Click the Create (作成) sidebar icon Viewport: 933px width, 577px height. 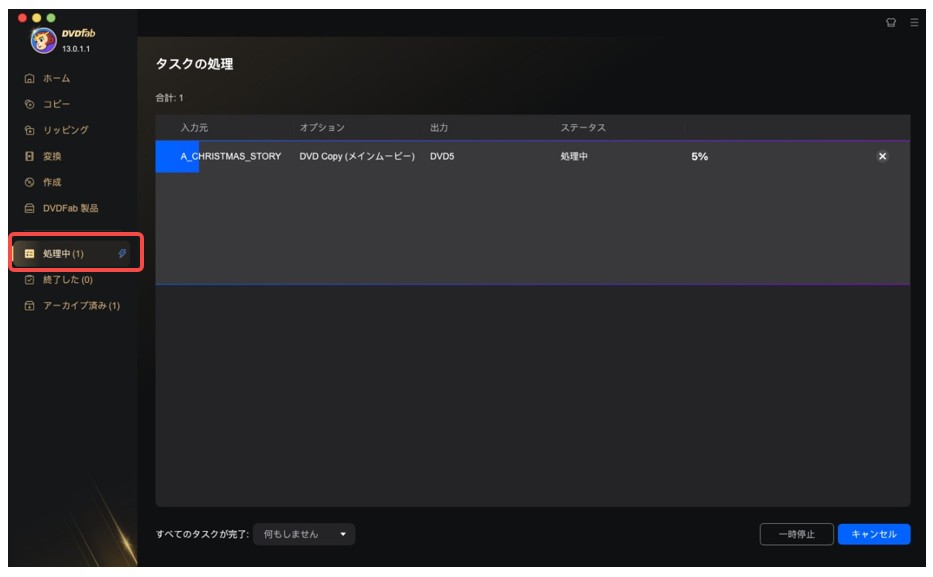(29, 183)
